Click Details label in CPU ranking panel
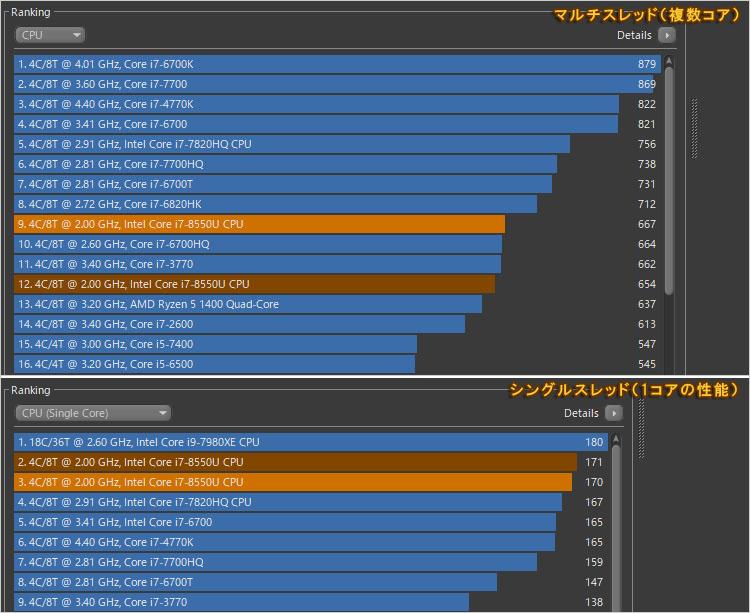Screen dimensions: 750x613 pyautogui.click(x=634, y=35)
